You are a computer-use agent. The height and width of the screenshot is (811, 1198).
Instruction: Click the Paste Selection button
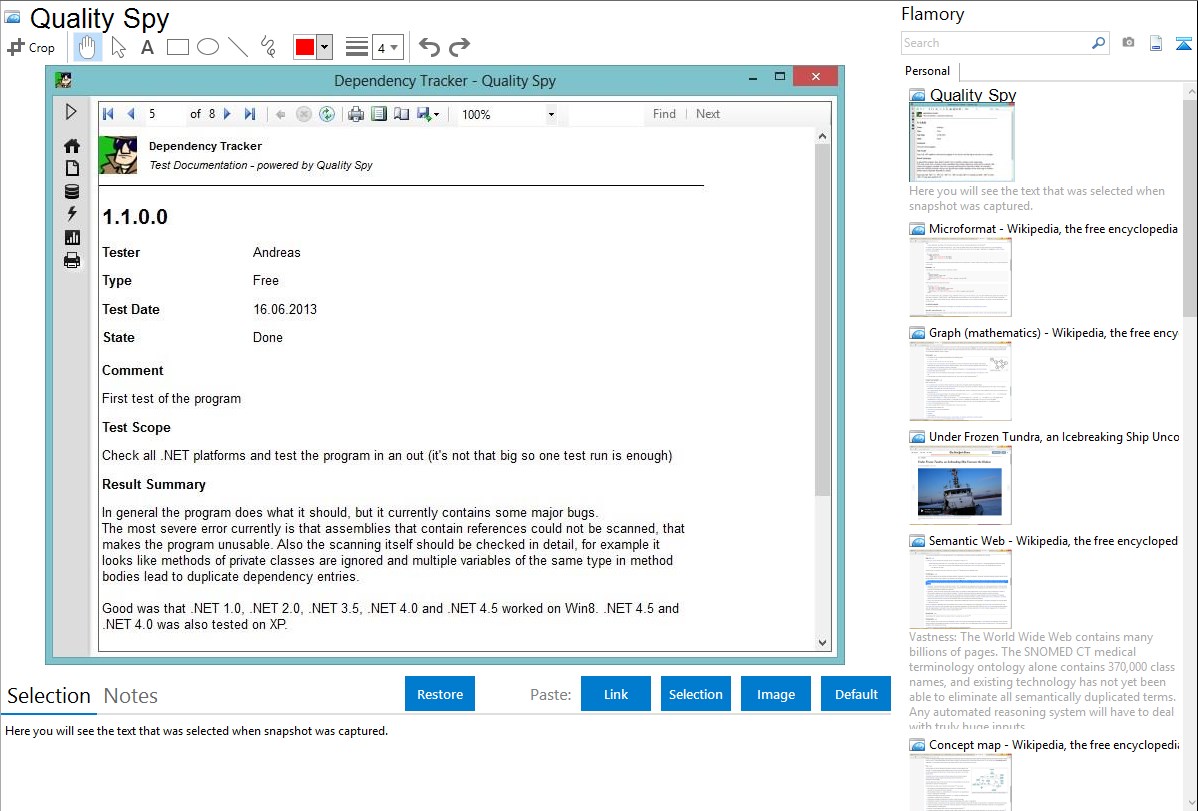coord(696,694)
